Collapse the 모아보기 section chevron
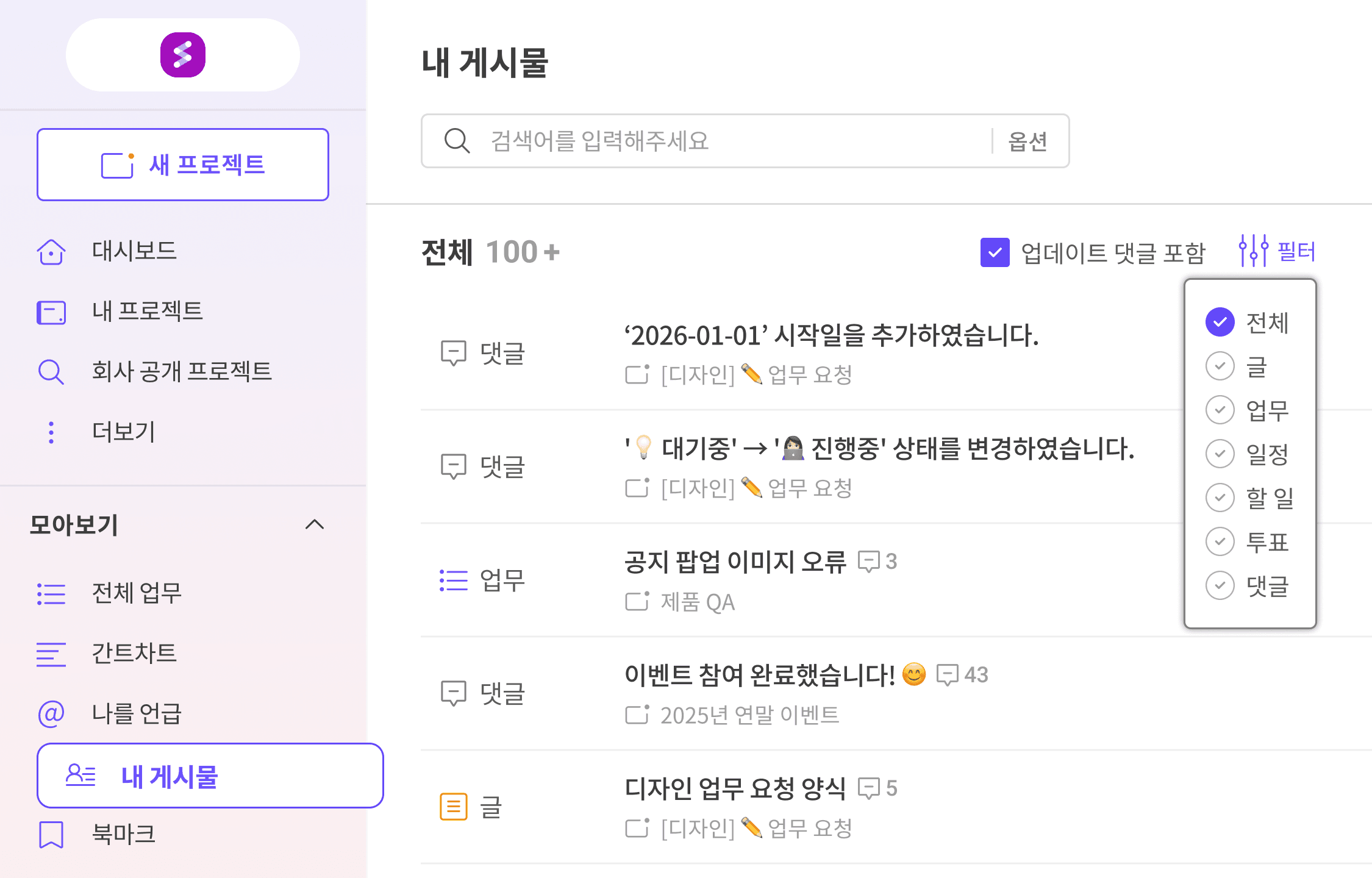Viewport: 1372px width, 878px height. (315, 524)
